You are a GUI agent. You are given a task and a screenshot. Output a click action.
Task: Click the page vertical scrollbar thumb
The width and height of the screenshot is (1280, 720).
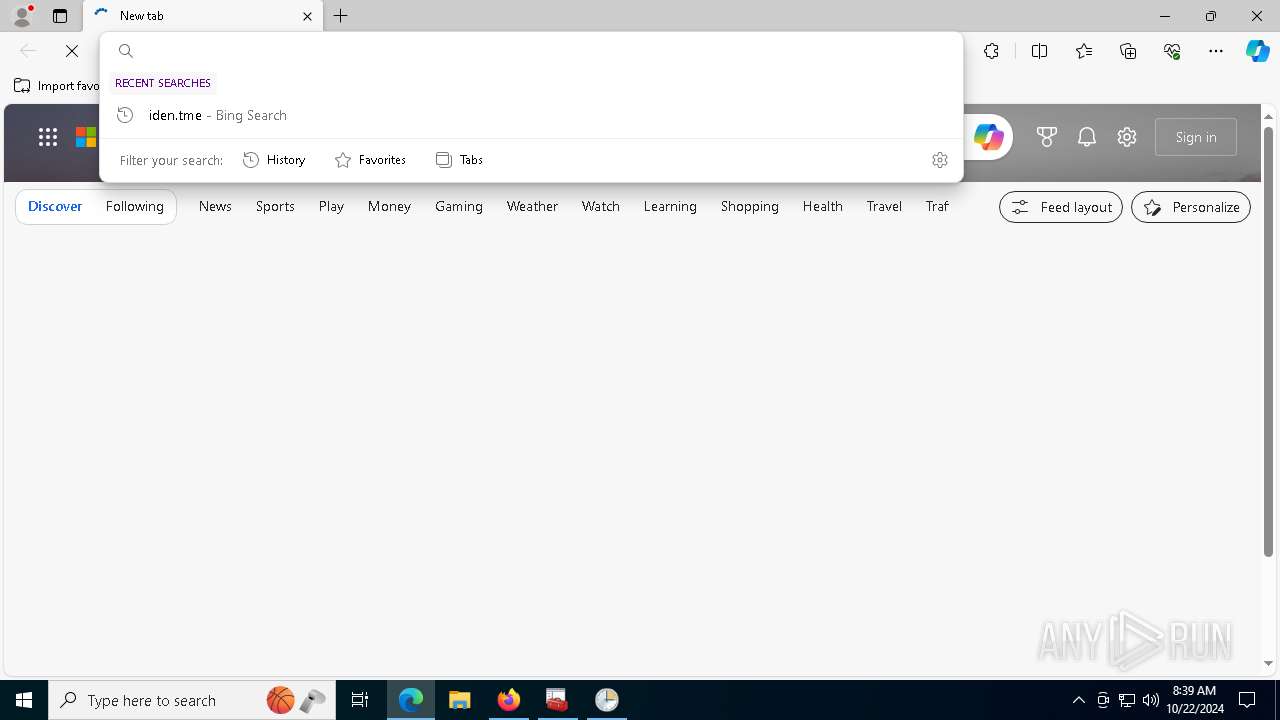1268,340
